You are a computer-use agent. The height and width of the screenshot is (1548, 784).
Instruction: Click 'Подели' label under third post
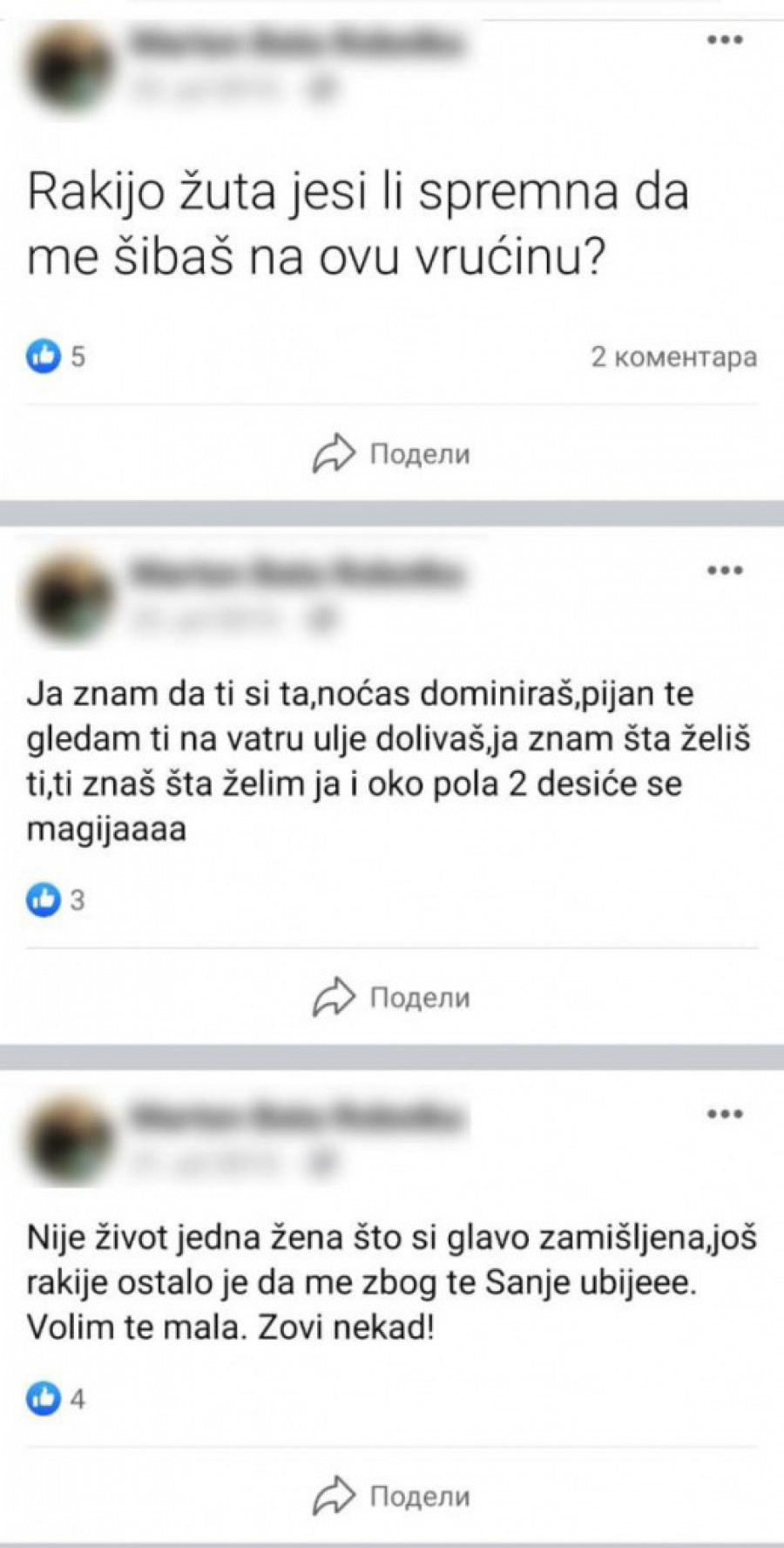[420, 1497]
